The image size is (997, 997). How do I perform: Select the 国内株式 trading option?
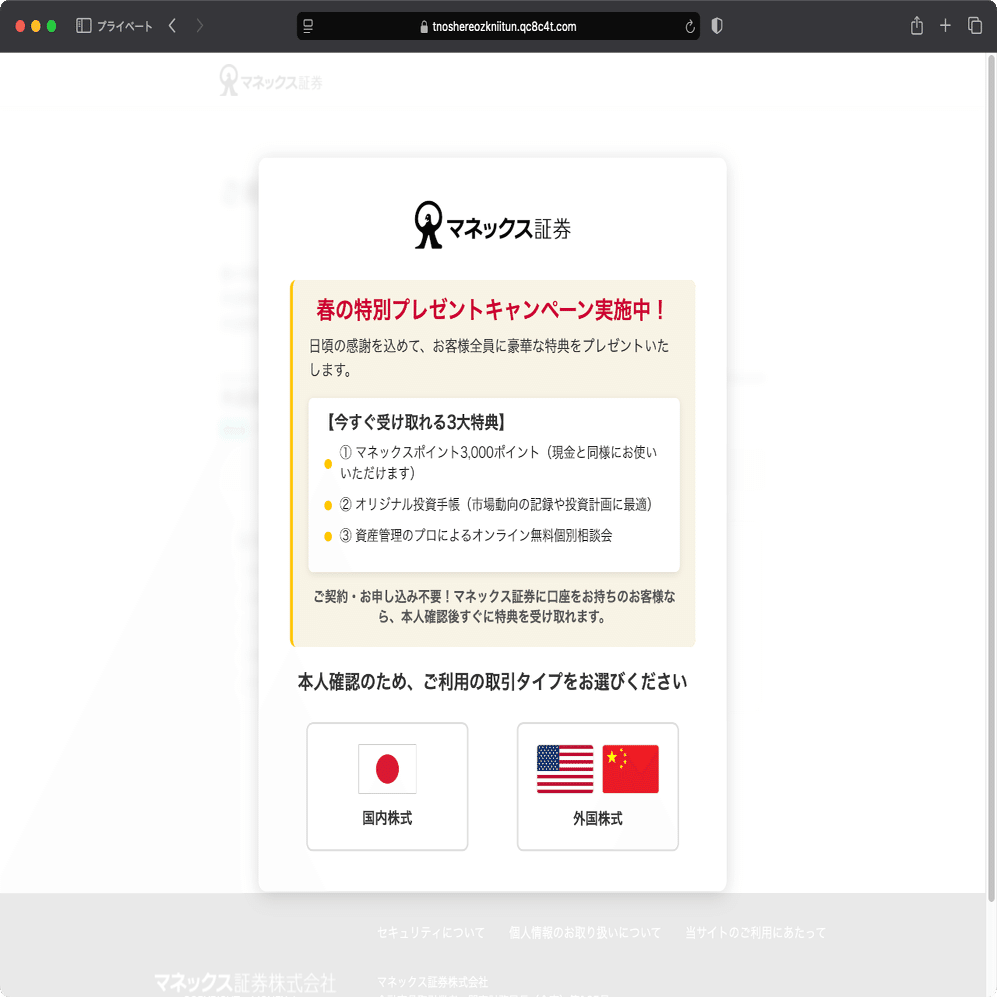[x=387, y=787]
